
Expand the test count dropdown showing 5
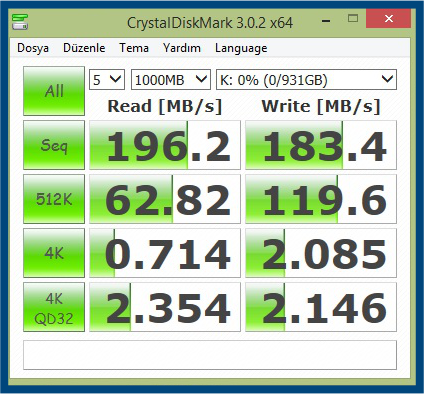[x=107, y=80]
